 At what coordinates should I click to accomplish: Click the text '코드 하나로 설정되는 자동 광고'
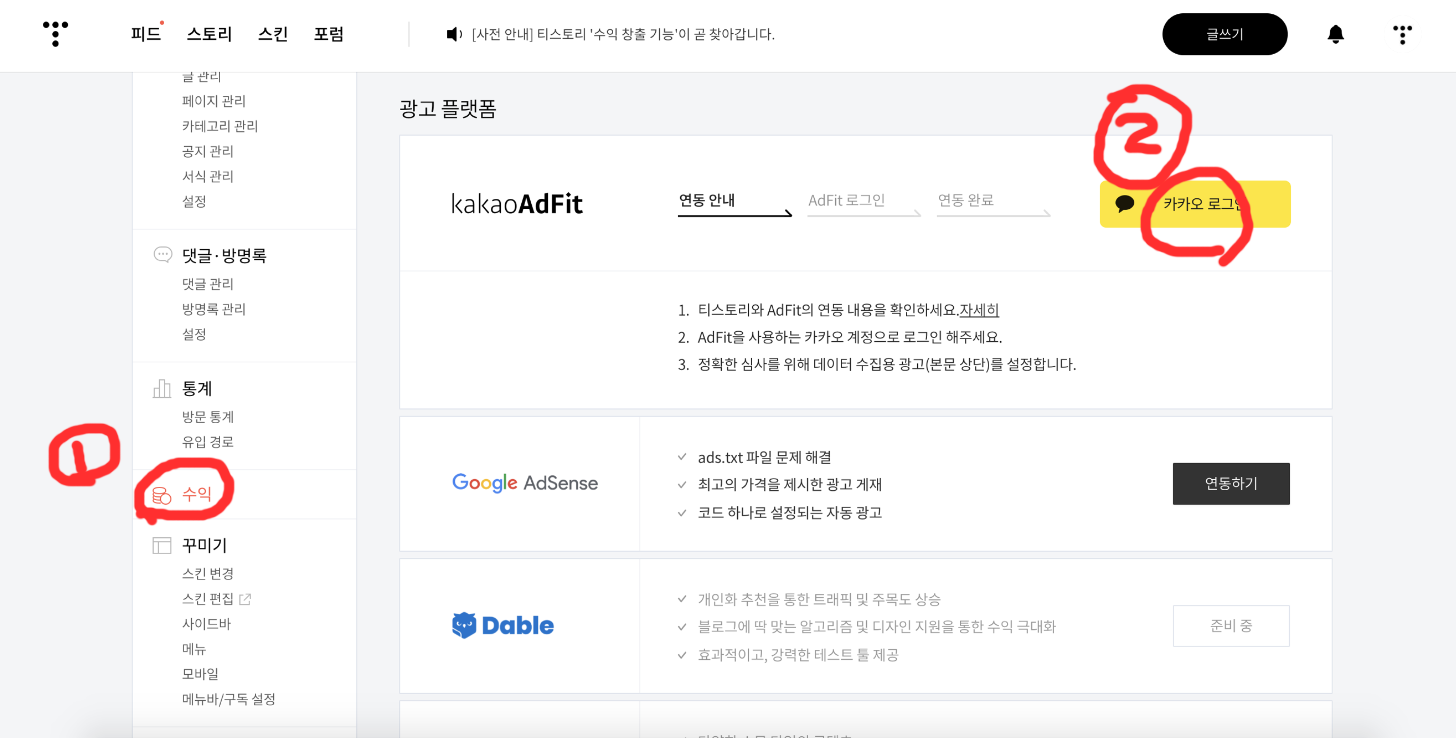point(790,513)
